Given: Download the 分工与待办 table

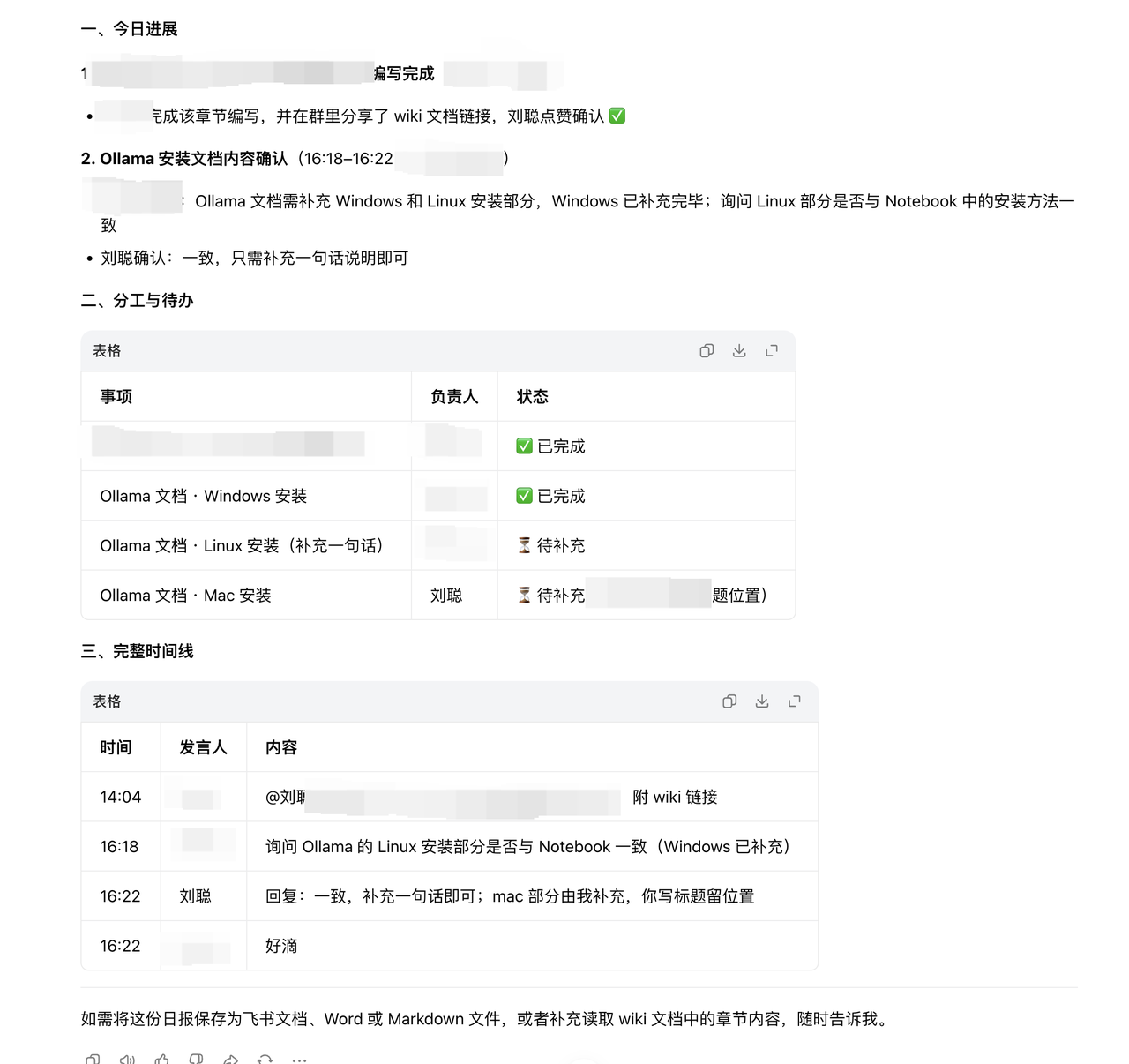Looking at the screenshot, I should tap(739, 351).
